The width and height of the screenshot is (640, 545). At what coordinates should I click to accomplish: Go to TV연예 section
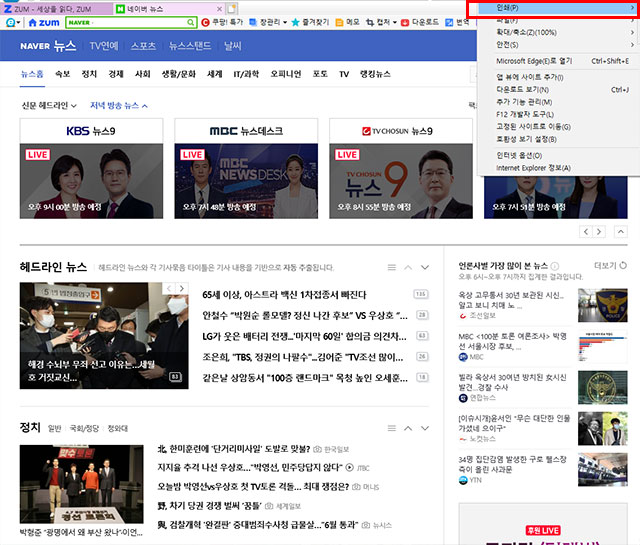coord(104,46)
